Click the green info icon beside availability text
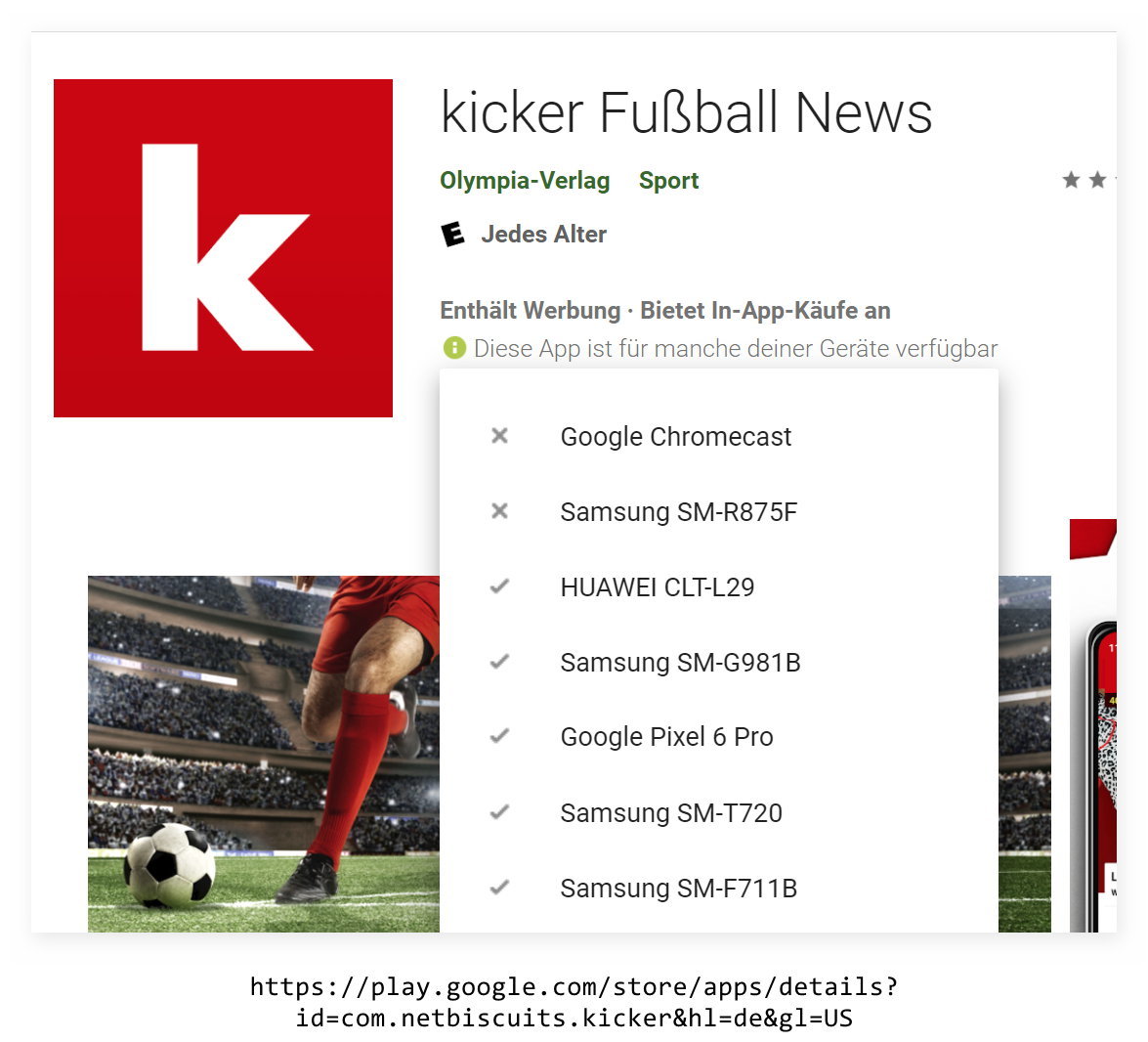The image size is (1148, 1042). click(454, 348)
